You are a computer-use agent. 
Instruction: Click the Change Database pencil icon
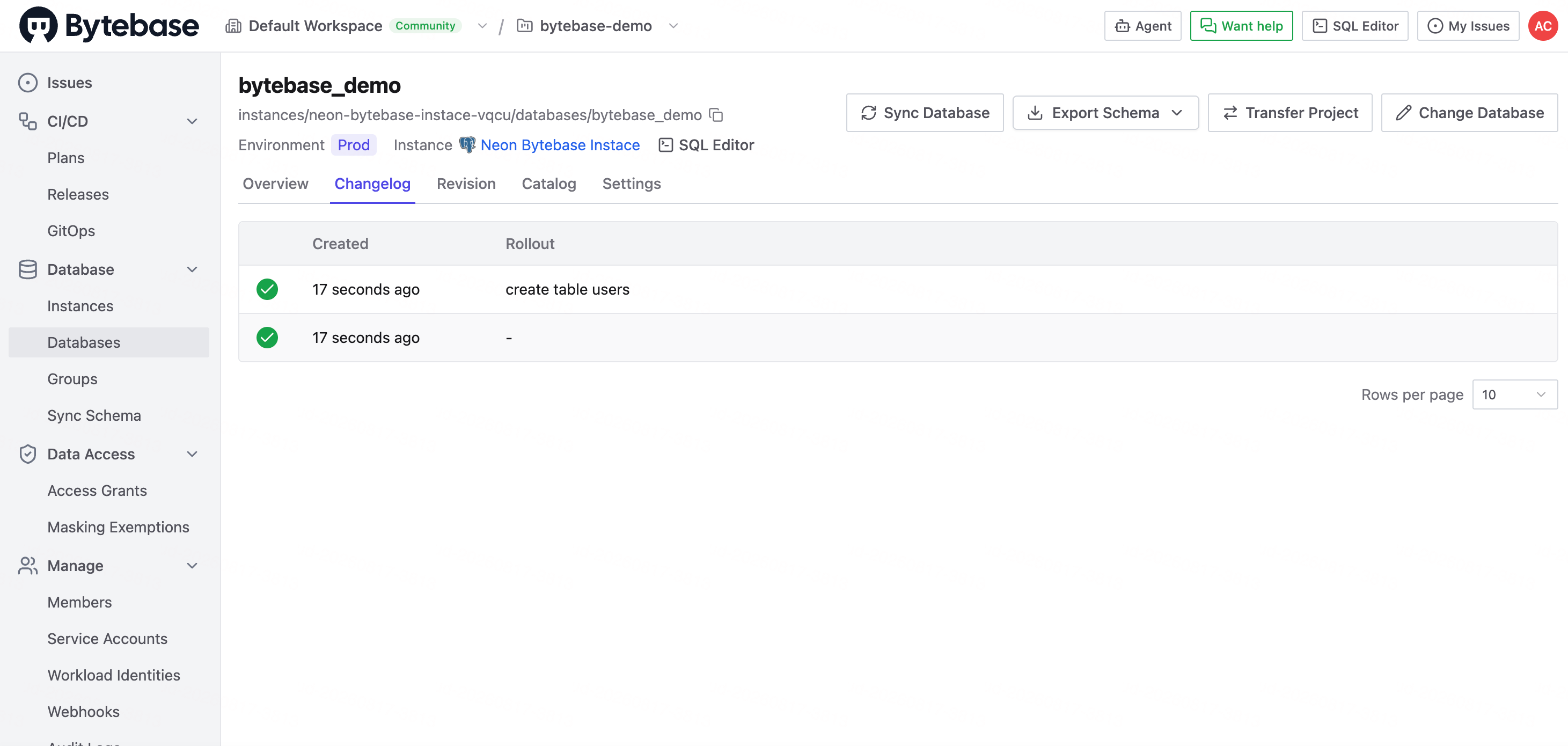[x=1404, y=113]
